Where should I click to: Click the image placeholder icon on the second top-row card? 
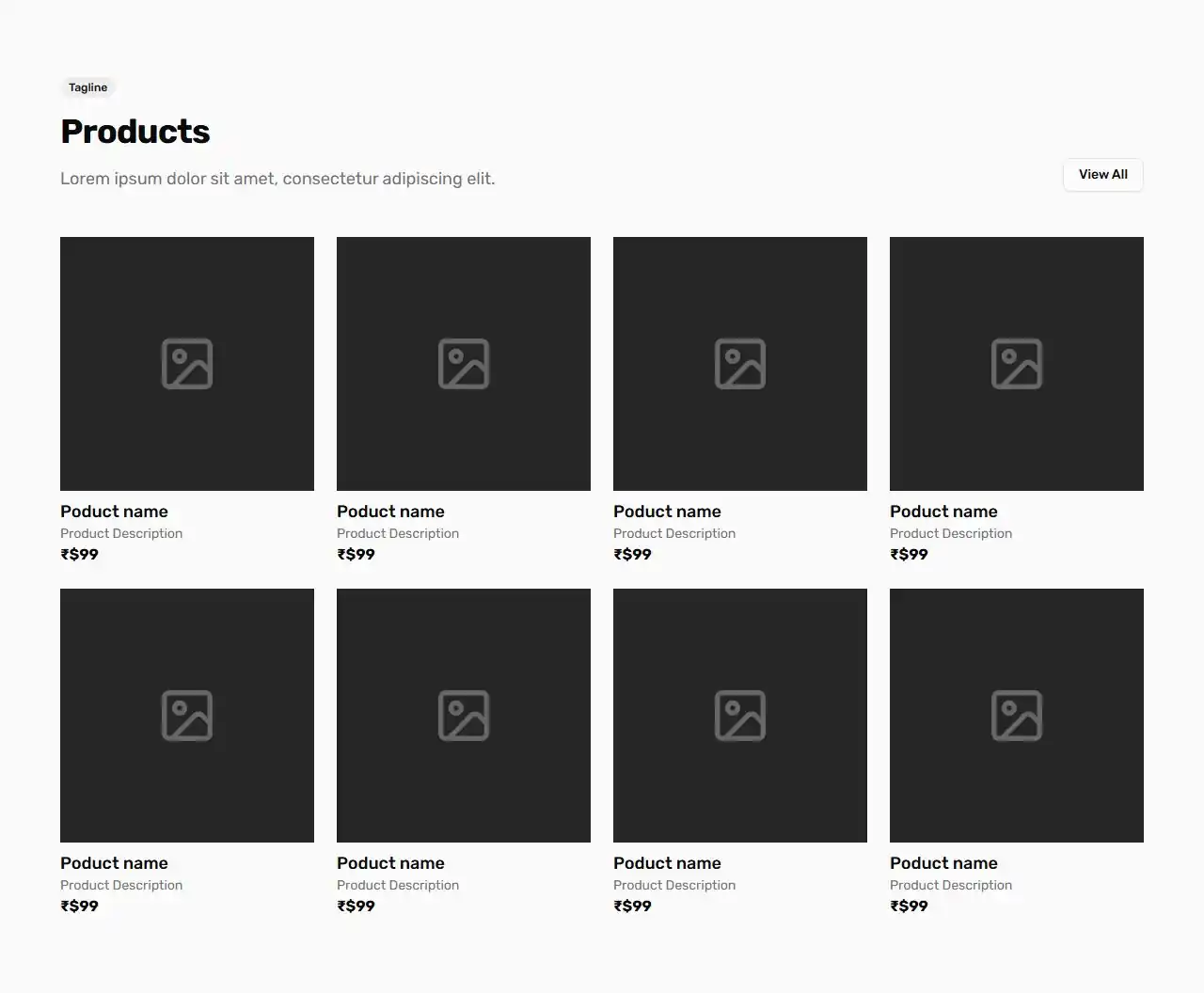pyautogui.click(x=463, y=363)
